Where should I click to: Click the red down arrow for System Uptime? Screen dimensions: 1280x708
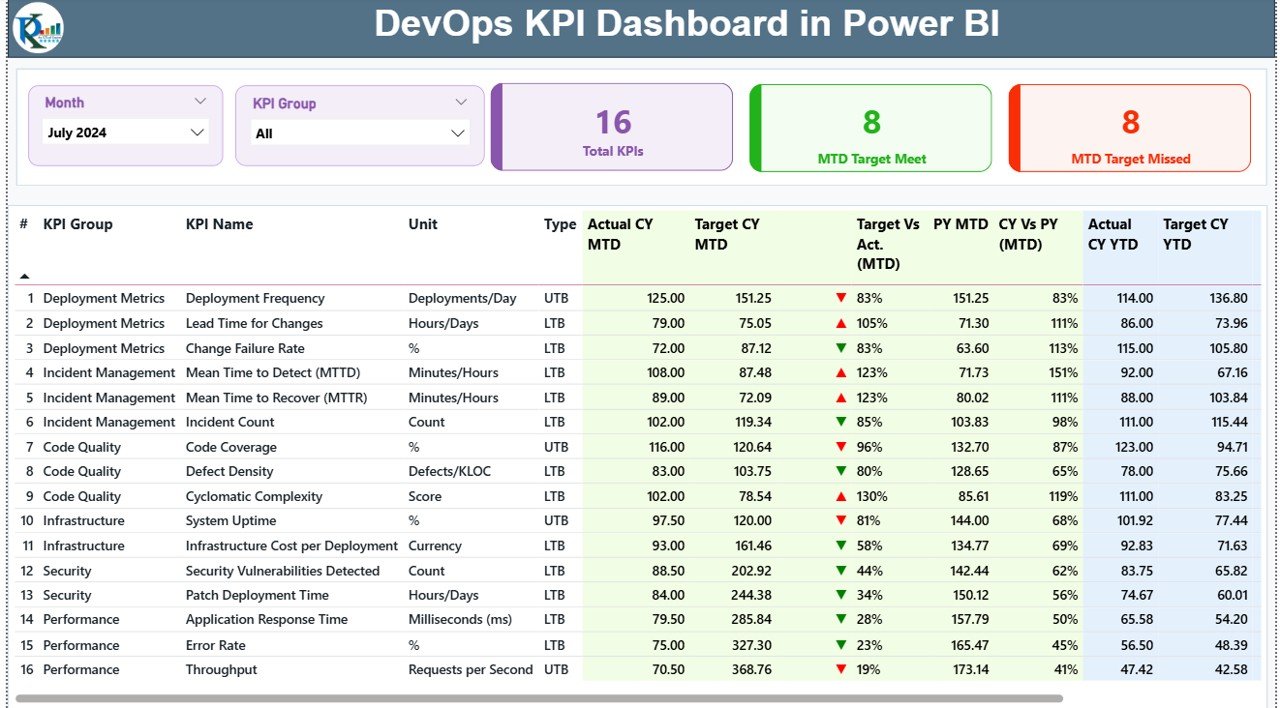tap(841, 521)
